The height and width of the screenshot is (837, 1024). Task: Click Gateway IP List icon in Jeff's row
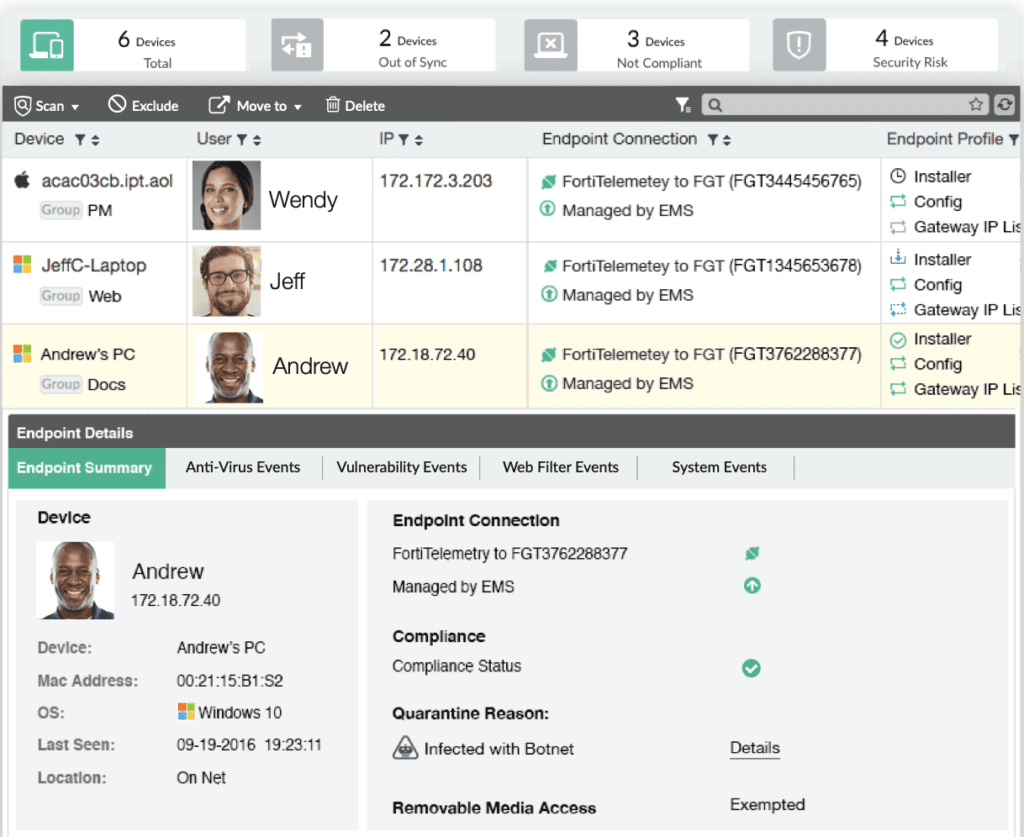[x=898, y=309]
